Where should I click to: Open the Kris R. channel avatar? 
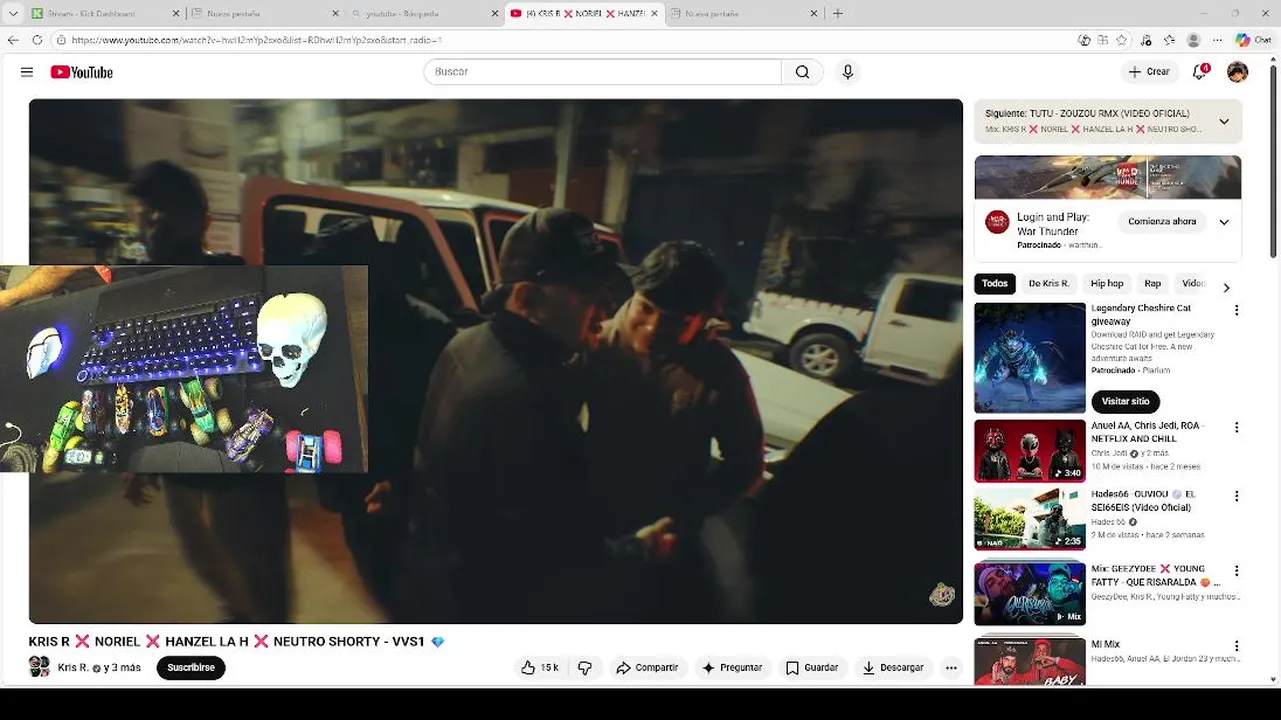point(39,667)
